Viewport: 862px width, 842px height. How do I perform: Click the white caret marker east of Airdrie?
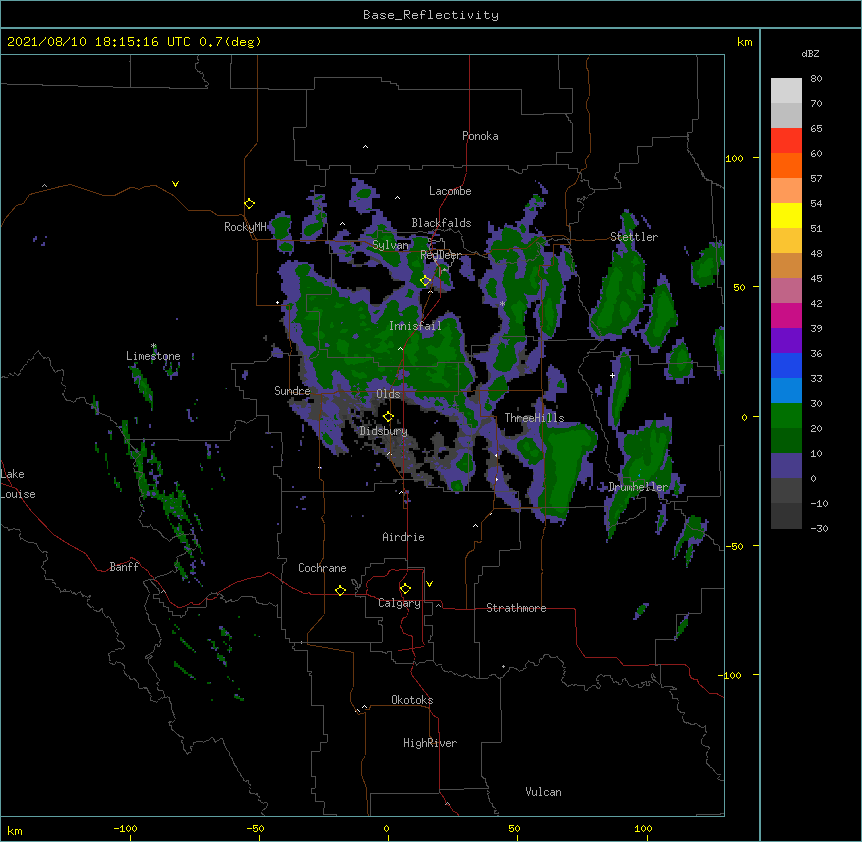pos(476,526)
